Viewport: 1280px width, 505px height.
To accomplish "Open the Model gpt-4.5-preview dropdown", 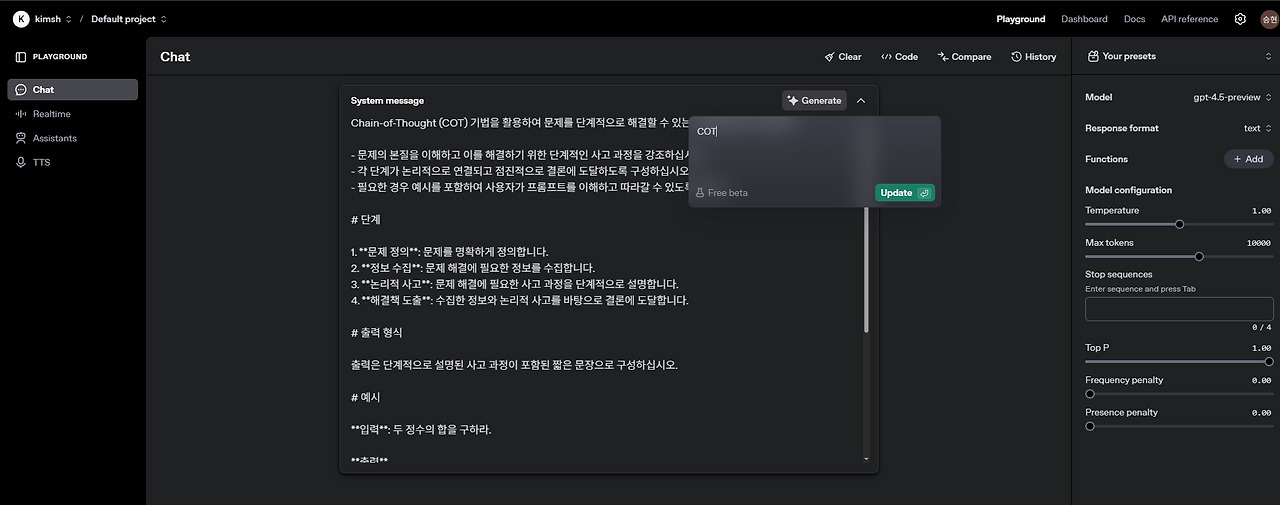I will point(1233,97).
